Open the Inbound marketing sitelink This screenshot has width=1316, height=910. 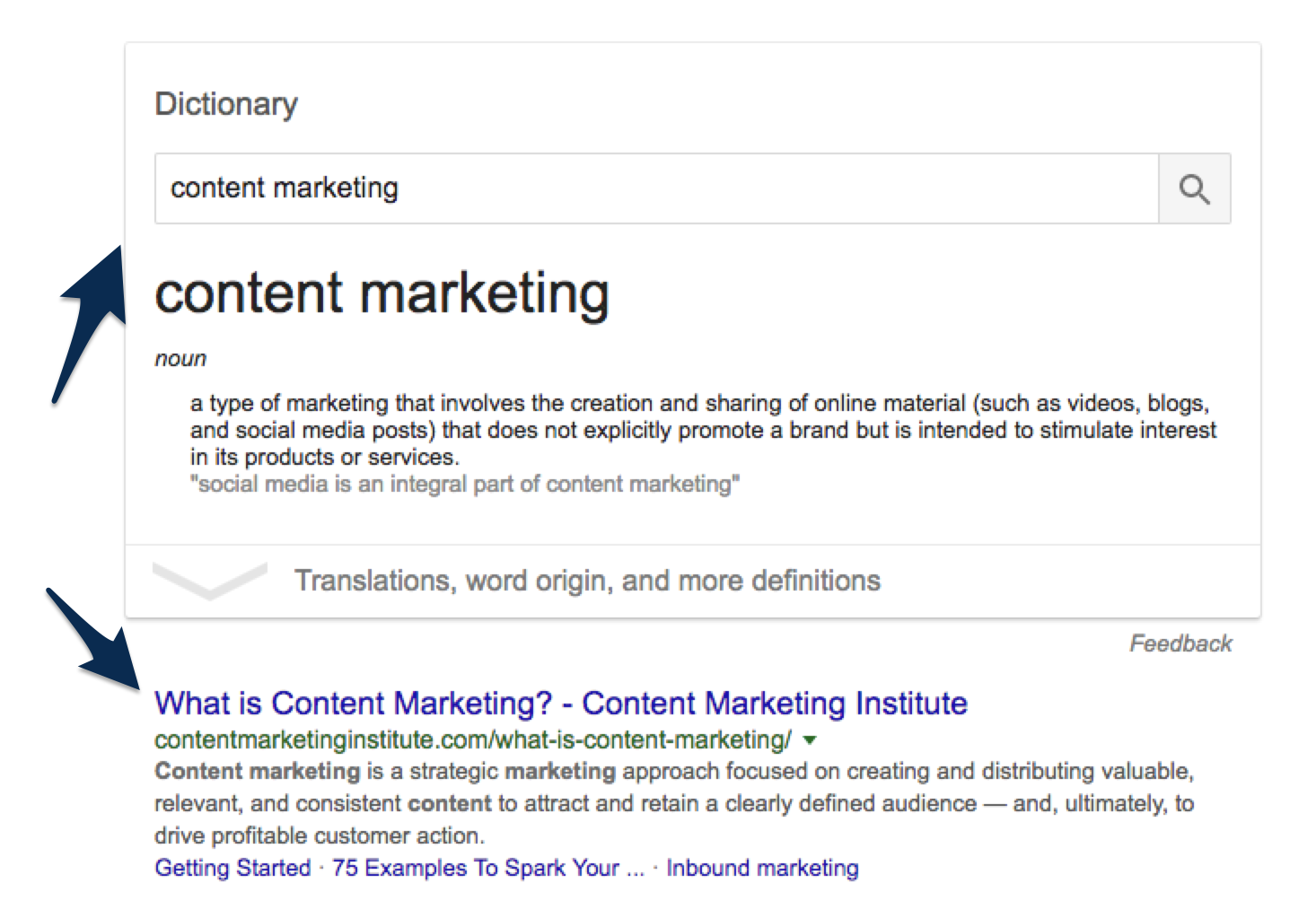(x=762, y=868)
